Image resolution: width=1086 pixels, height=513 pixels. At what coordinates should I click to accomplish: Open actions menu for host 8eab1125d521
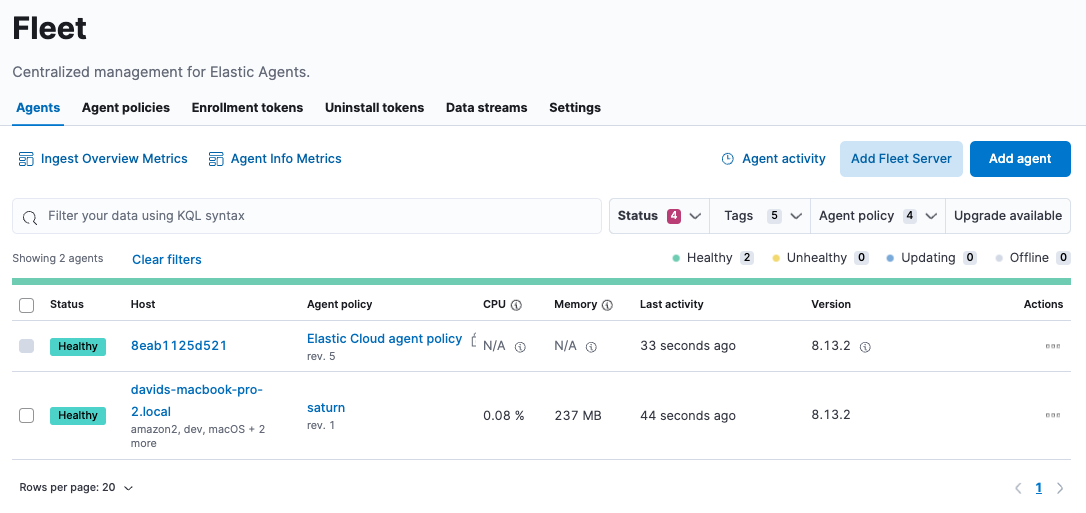pos(1052,346)
